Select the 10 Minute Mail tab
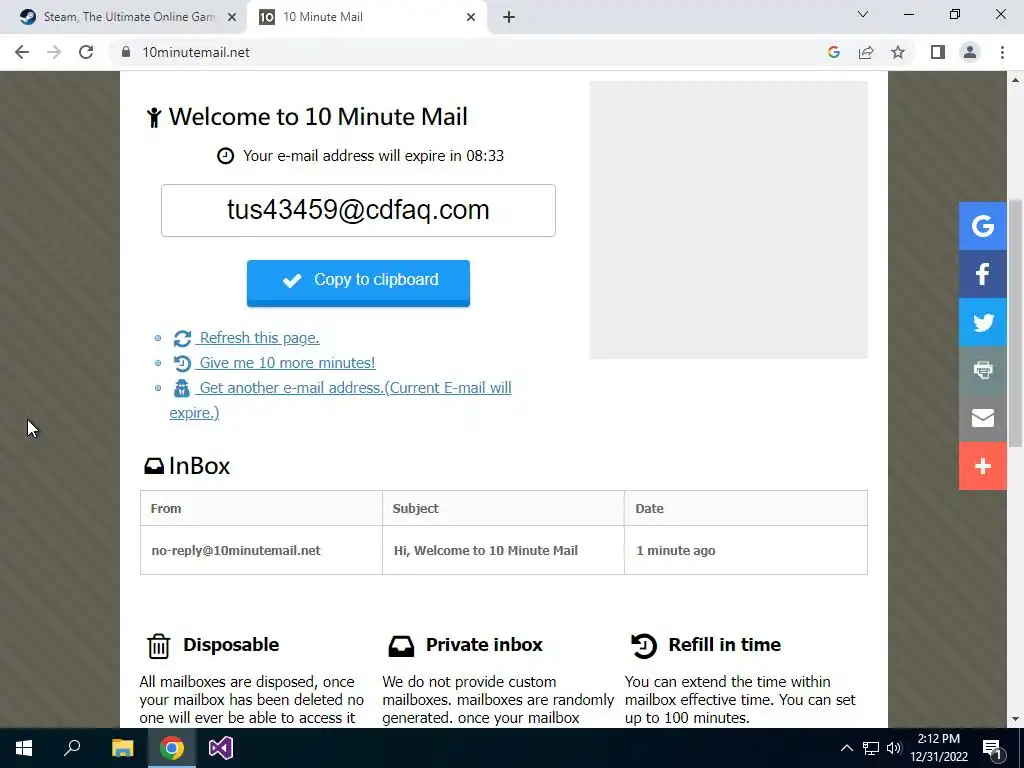 (366, 17)
